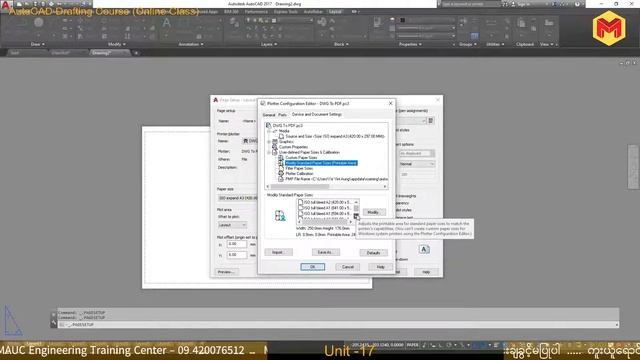Viewport: 640px width, 360px height.
Task: Click the paper size list horizontal scrollbar
Action: tap(325, 222)
